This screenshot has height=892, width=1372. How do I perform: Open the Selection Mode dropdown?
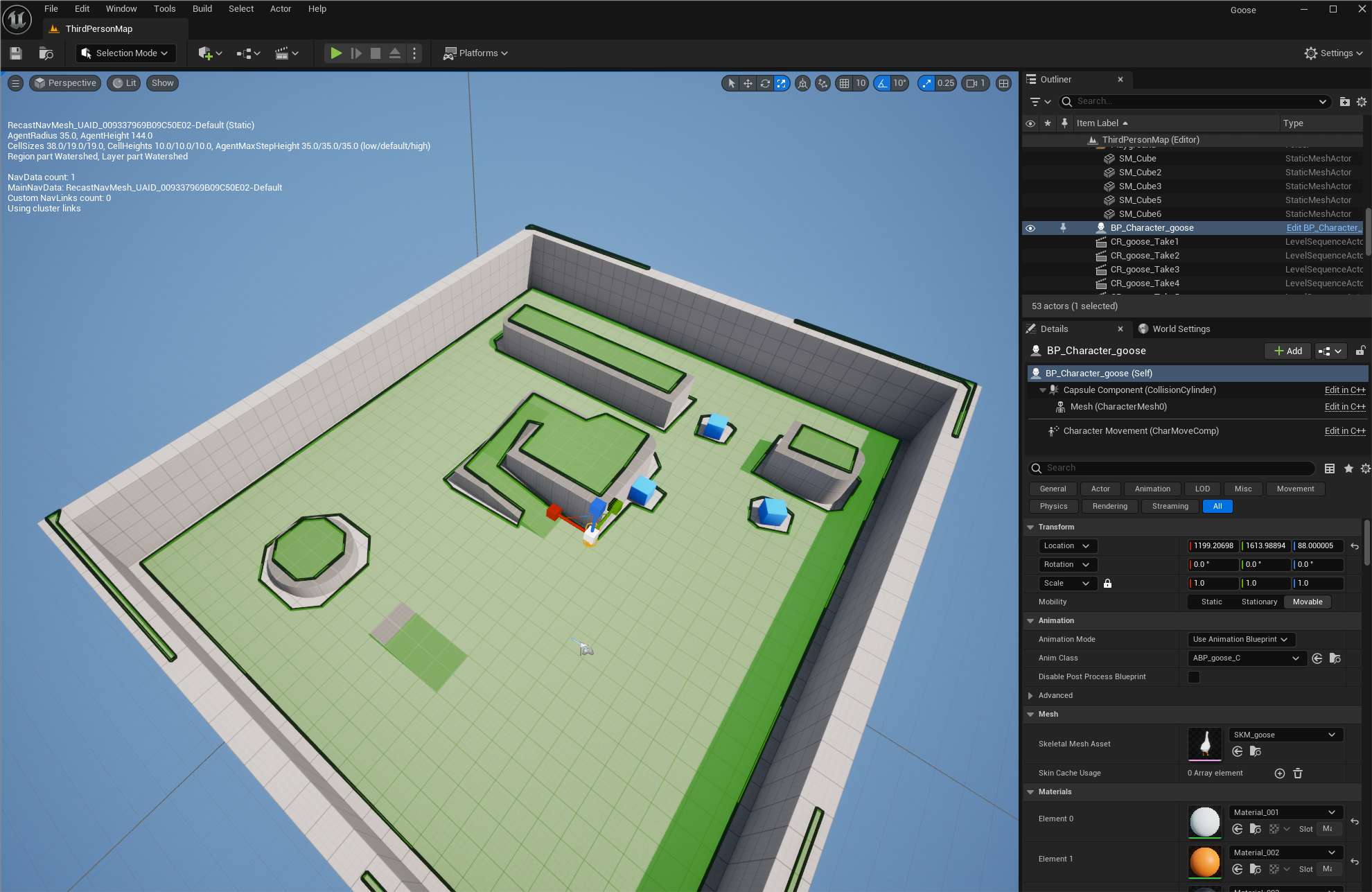pyautogui.click(x=125, y=53)
